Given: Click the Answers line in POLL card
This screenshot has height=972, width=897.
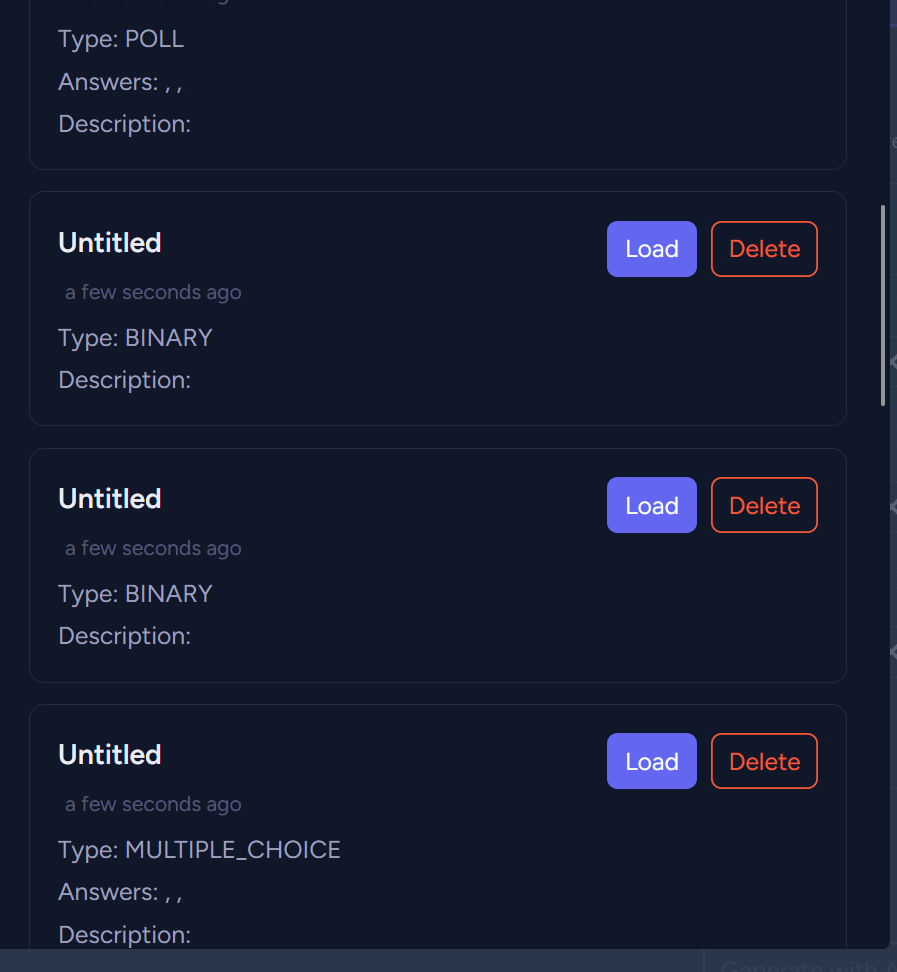Looking at the screenshot, I should 120,82.
